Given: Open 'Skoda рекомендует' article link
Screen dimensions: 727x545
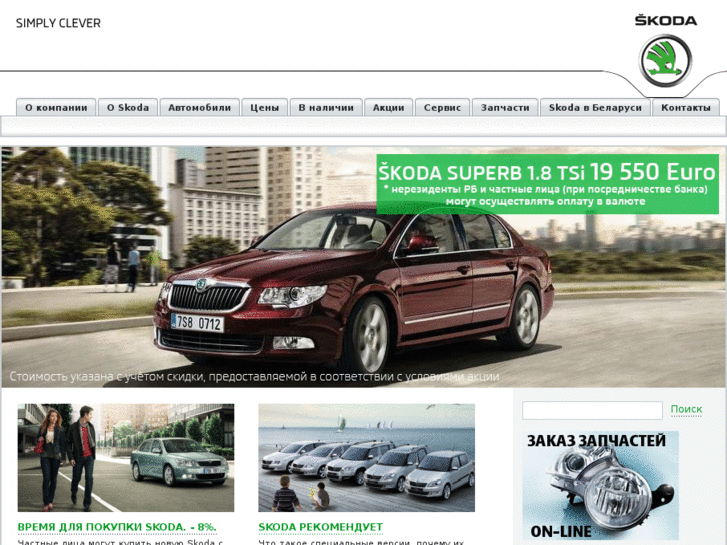Looking at the screenshot, I should point(320,527).
